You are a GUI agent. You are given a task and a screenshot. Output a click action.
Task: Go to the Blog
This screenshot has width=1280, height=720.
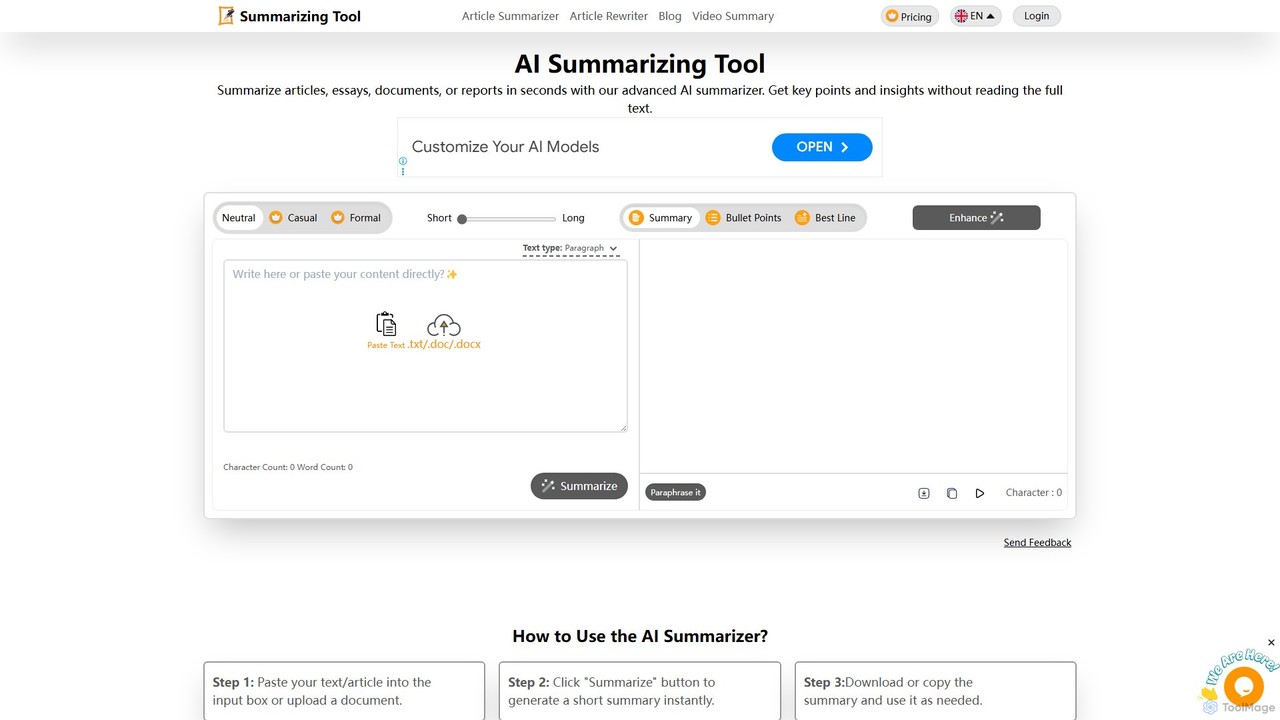pyautogui.click(x=670, y=16)
